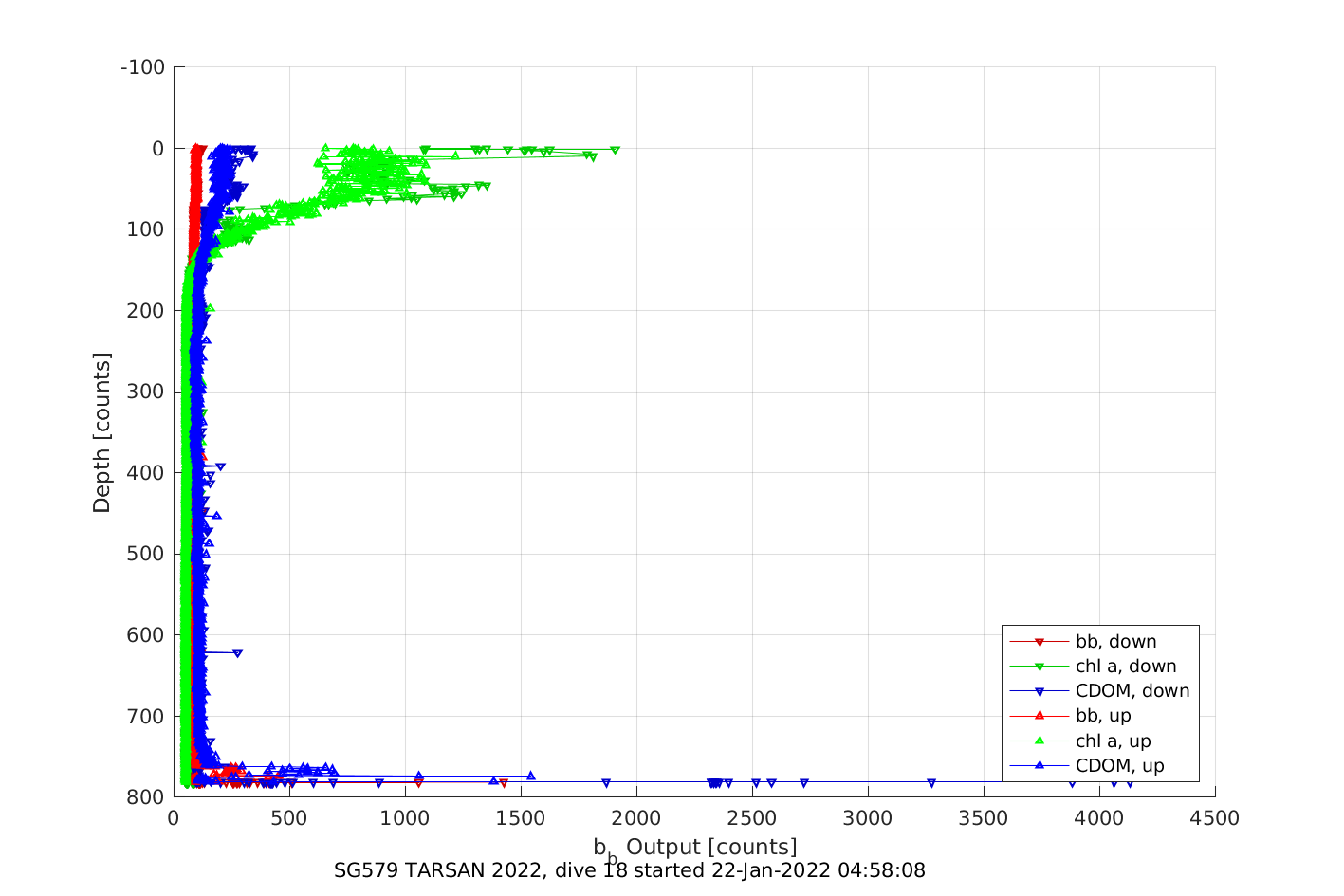
Task: Click the CDOM down outlier marker near depth 620
Action: (237, 653)
